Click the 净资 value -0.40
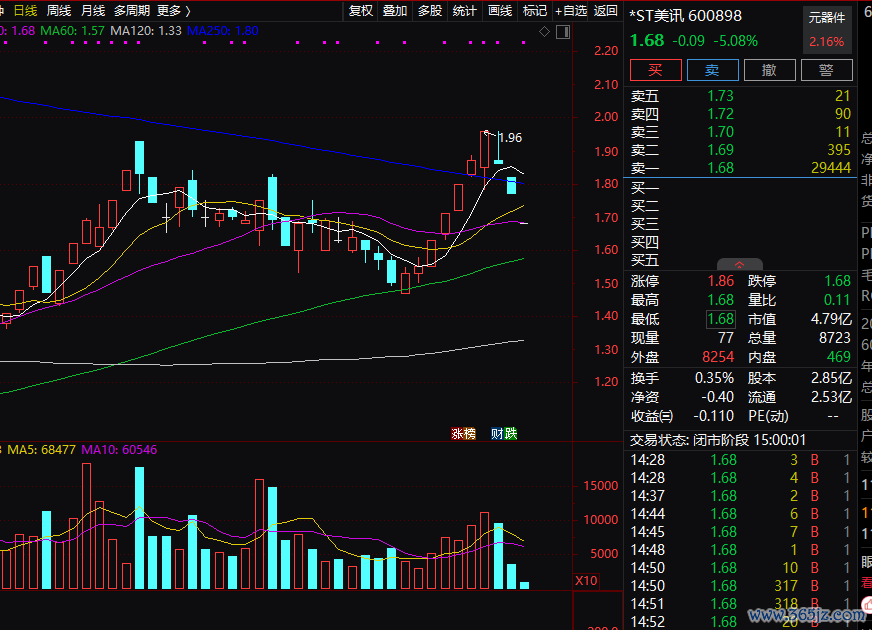Image resolution: width=872 pixels, height=630 pixels. coord(717,397)
